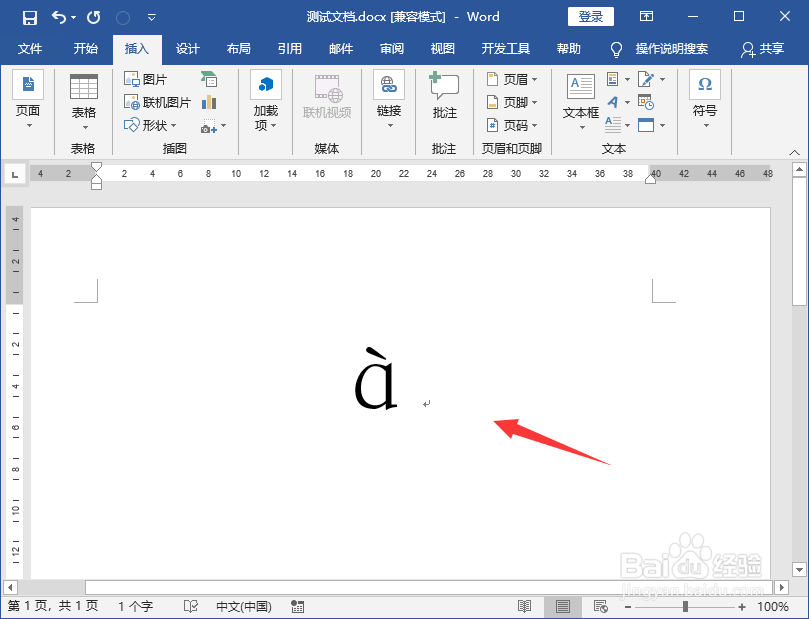Click the letter à in the document
Image resolution: width=809 pixels, height=619 pixels.
(x=376, y=379)
